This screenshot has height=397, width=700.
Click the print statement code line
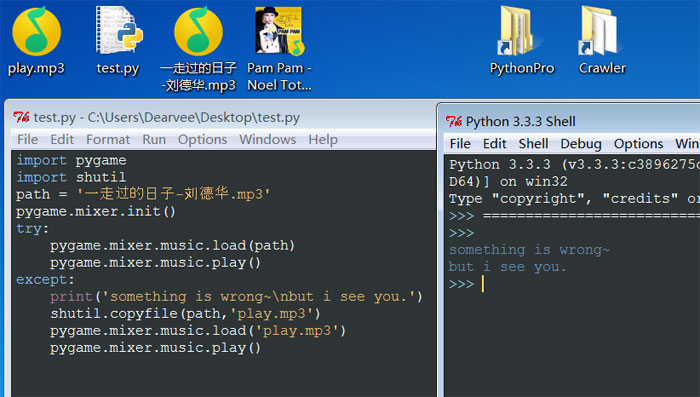point(236,296)
